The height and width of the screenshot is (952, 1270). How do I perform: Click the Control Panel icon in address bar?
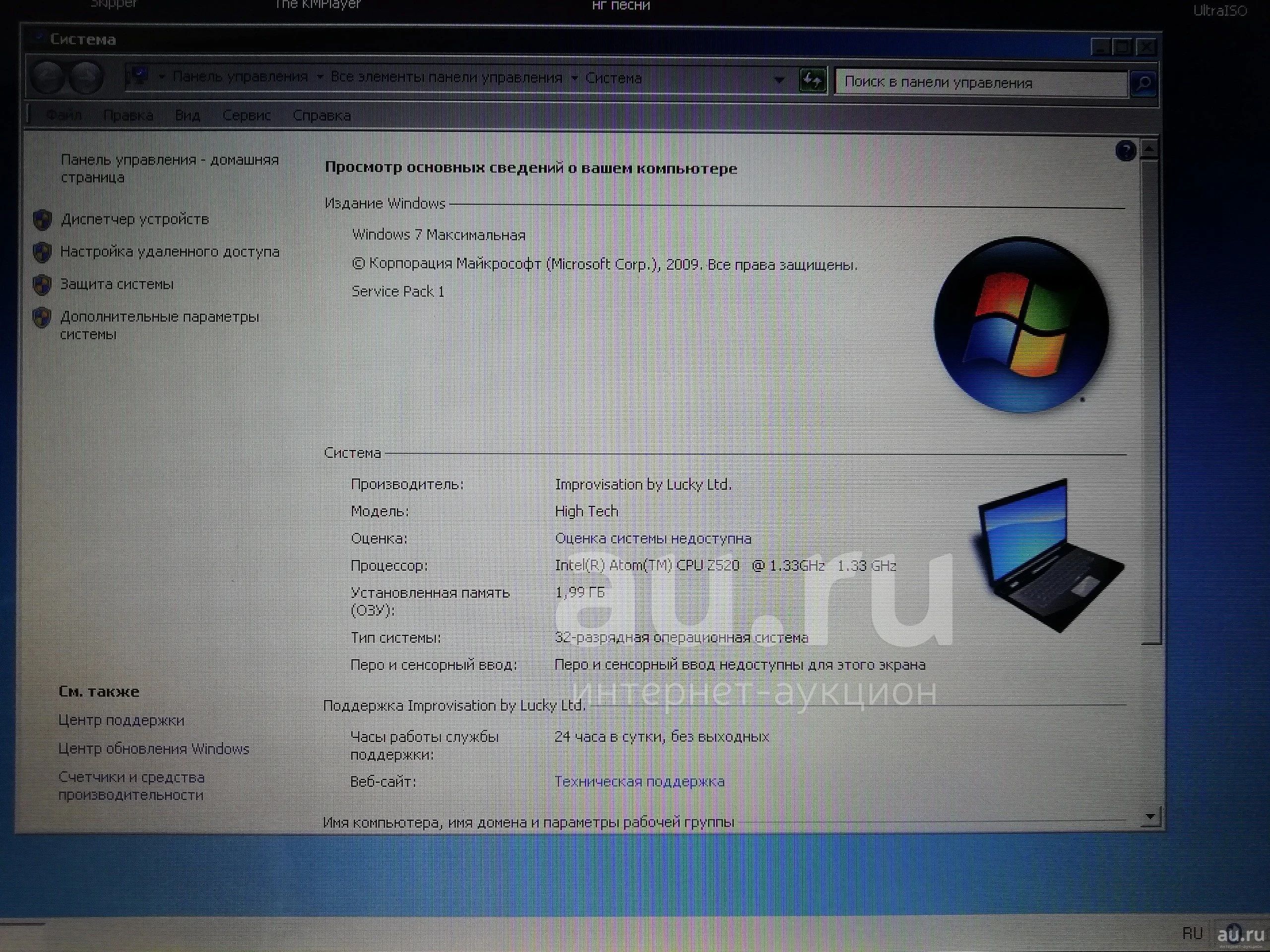pos(138,76)
